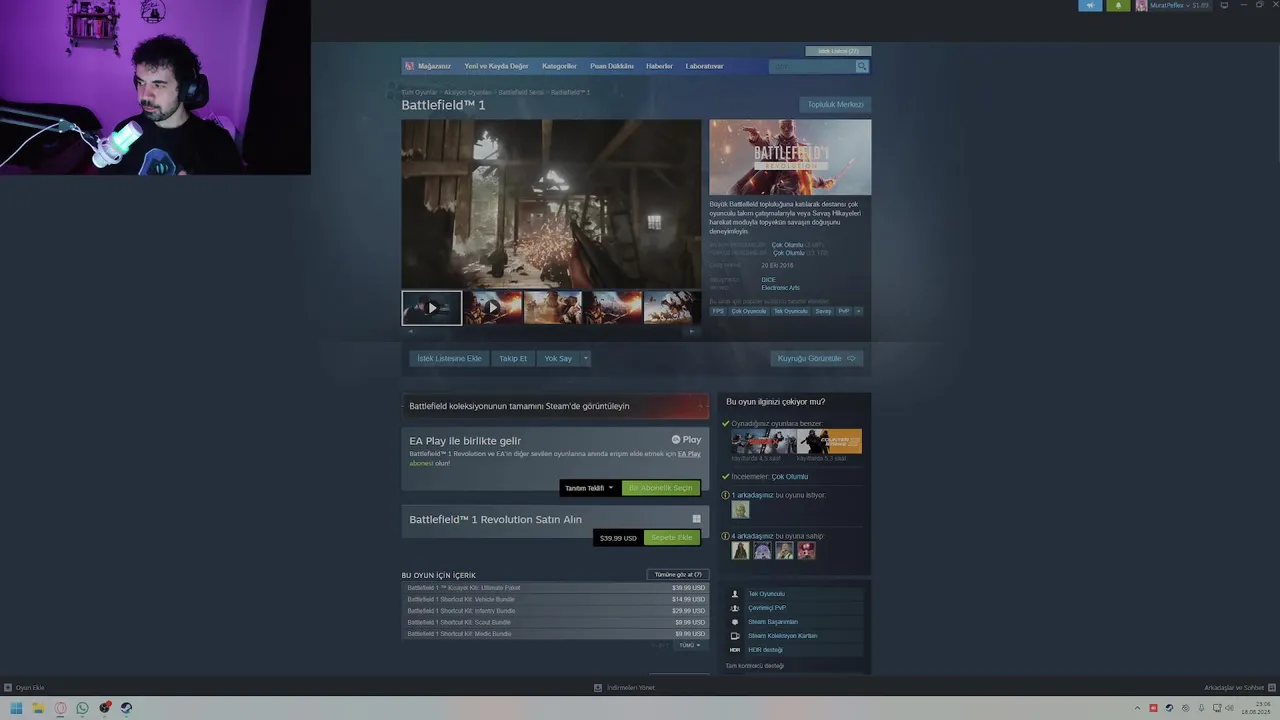
Task: Open the TÜMÜ dropdown under content list
Action: click(x=689, y=645)
